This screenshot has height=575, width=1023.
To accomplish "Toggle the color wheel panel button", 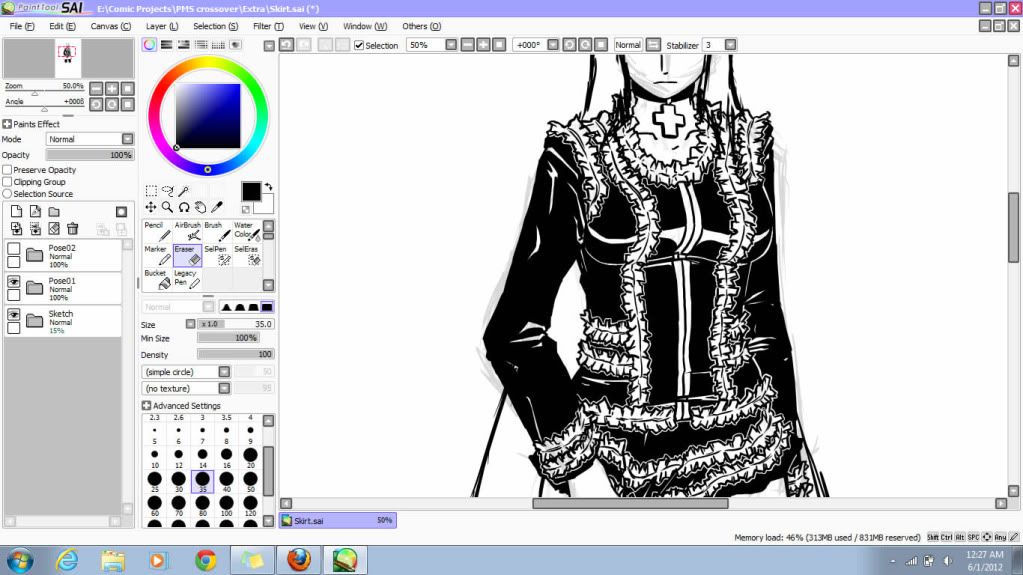I will click(149, 44).
